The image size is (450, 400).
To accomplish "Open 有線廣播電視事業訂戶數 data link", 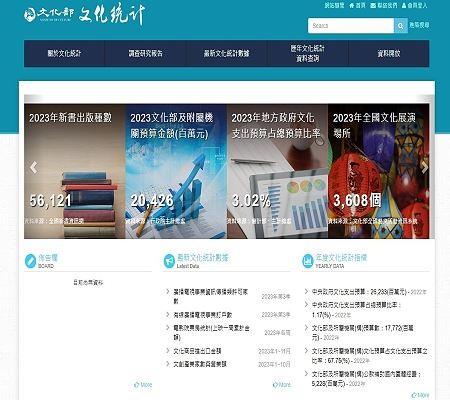I will coord(203,315).
